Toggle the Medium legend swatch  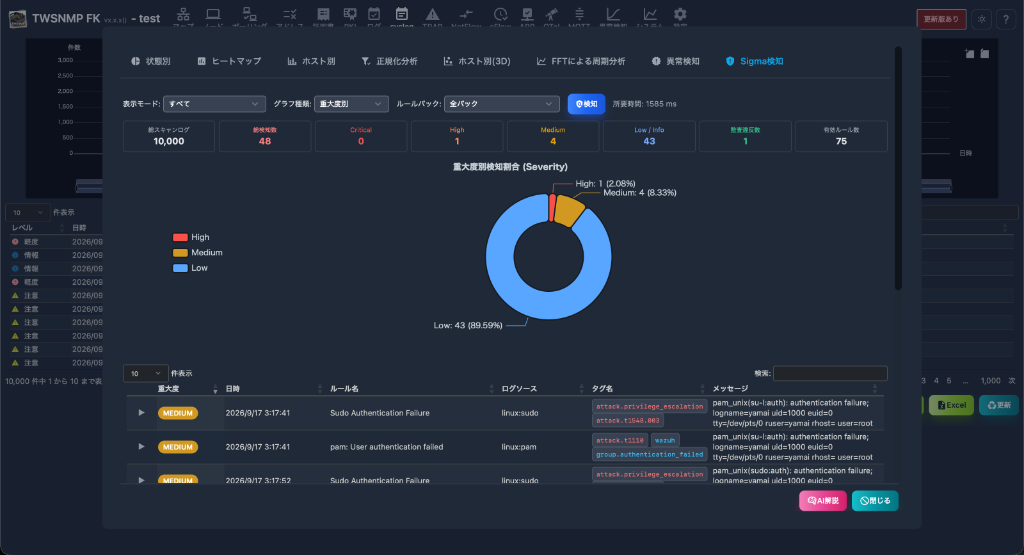pyautogui.click(x=180, y=253)
